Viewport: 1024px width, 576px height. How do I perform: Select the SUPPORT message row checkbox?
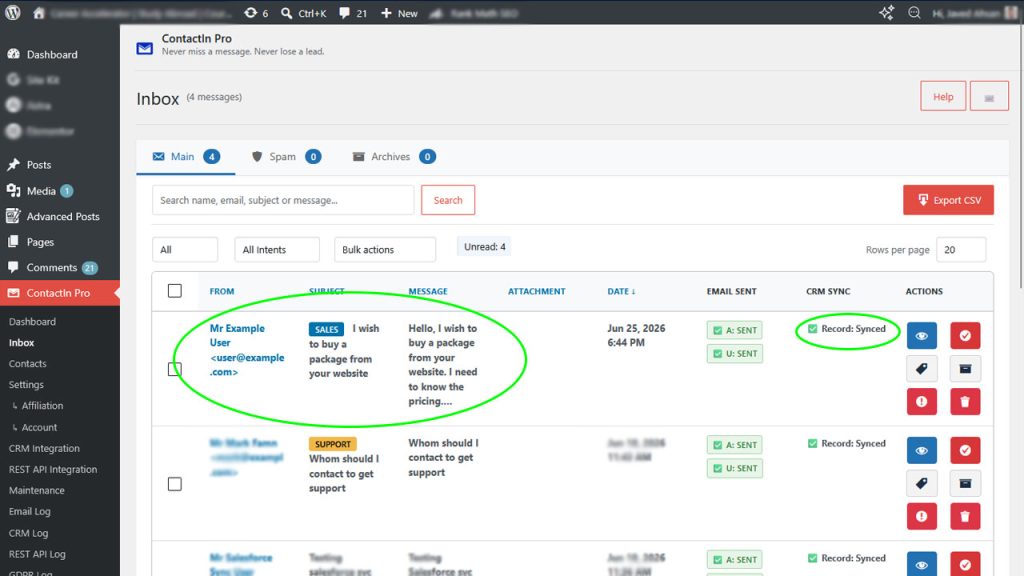(174, 484)
